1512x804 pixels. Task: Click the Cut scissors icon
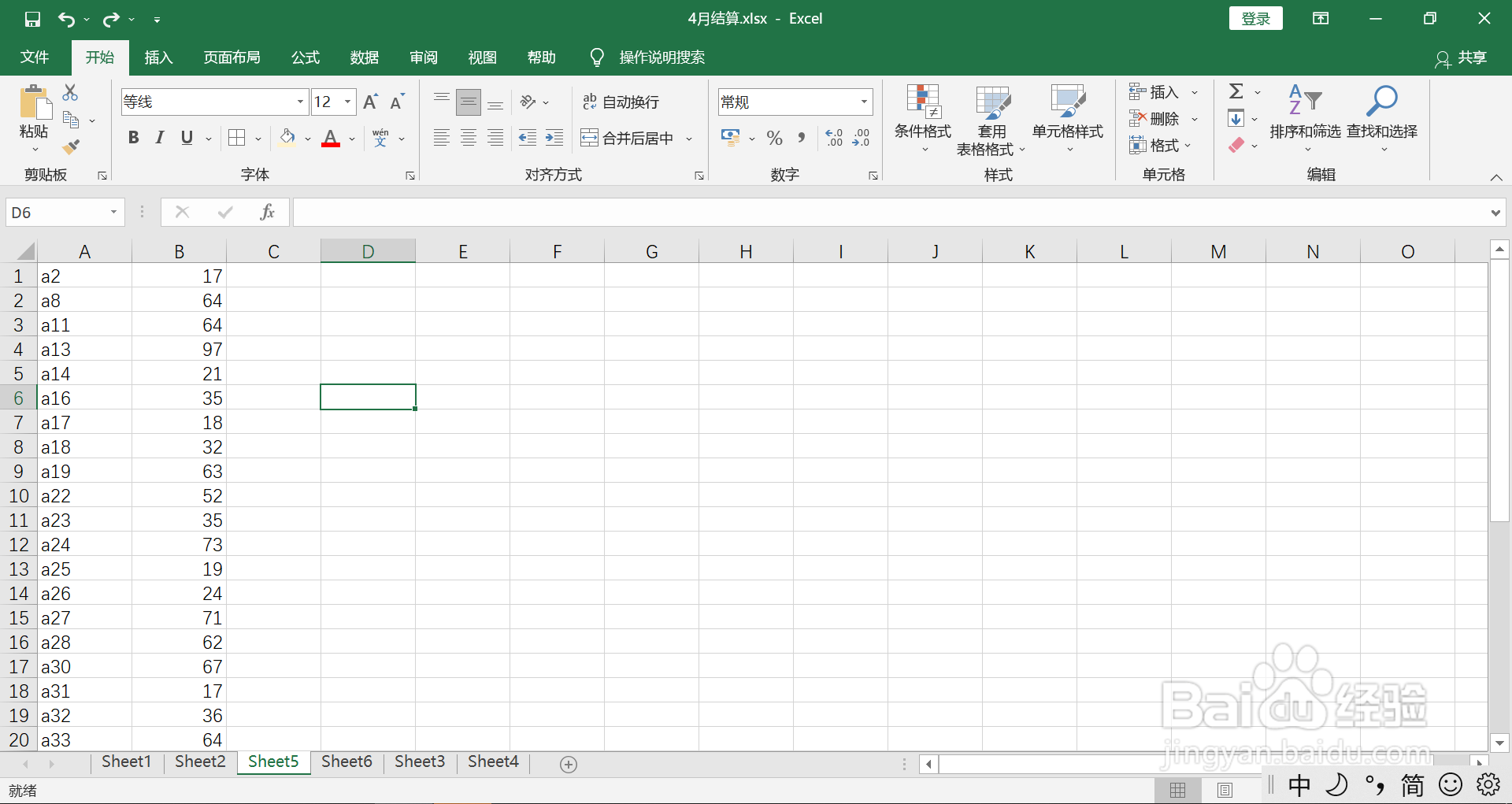70,92
